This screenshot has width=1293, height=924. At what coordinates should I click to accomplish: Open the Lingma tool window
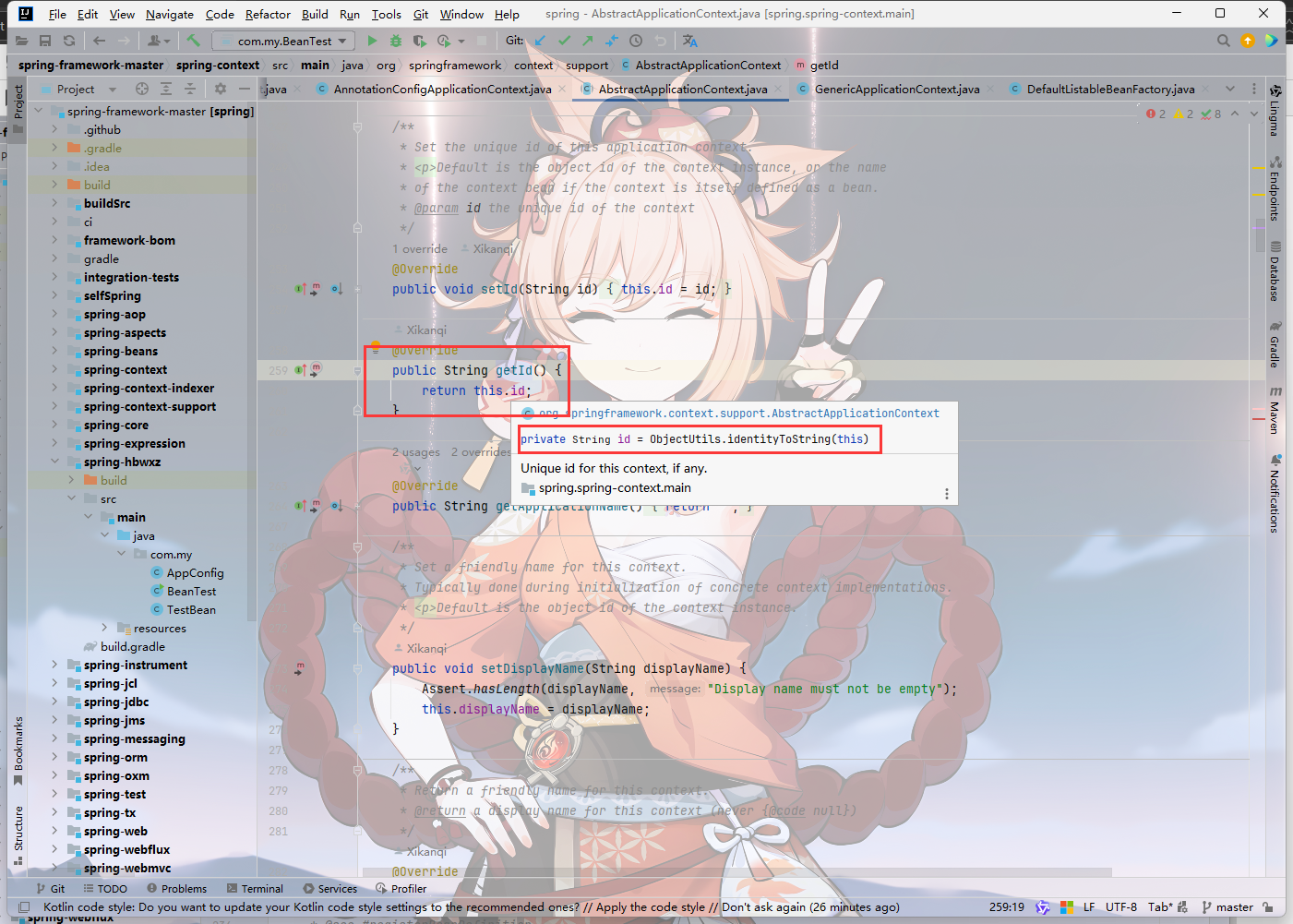tap(1275, 111)
